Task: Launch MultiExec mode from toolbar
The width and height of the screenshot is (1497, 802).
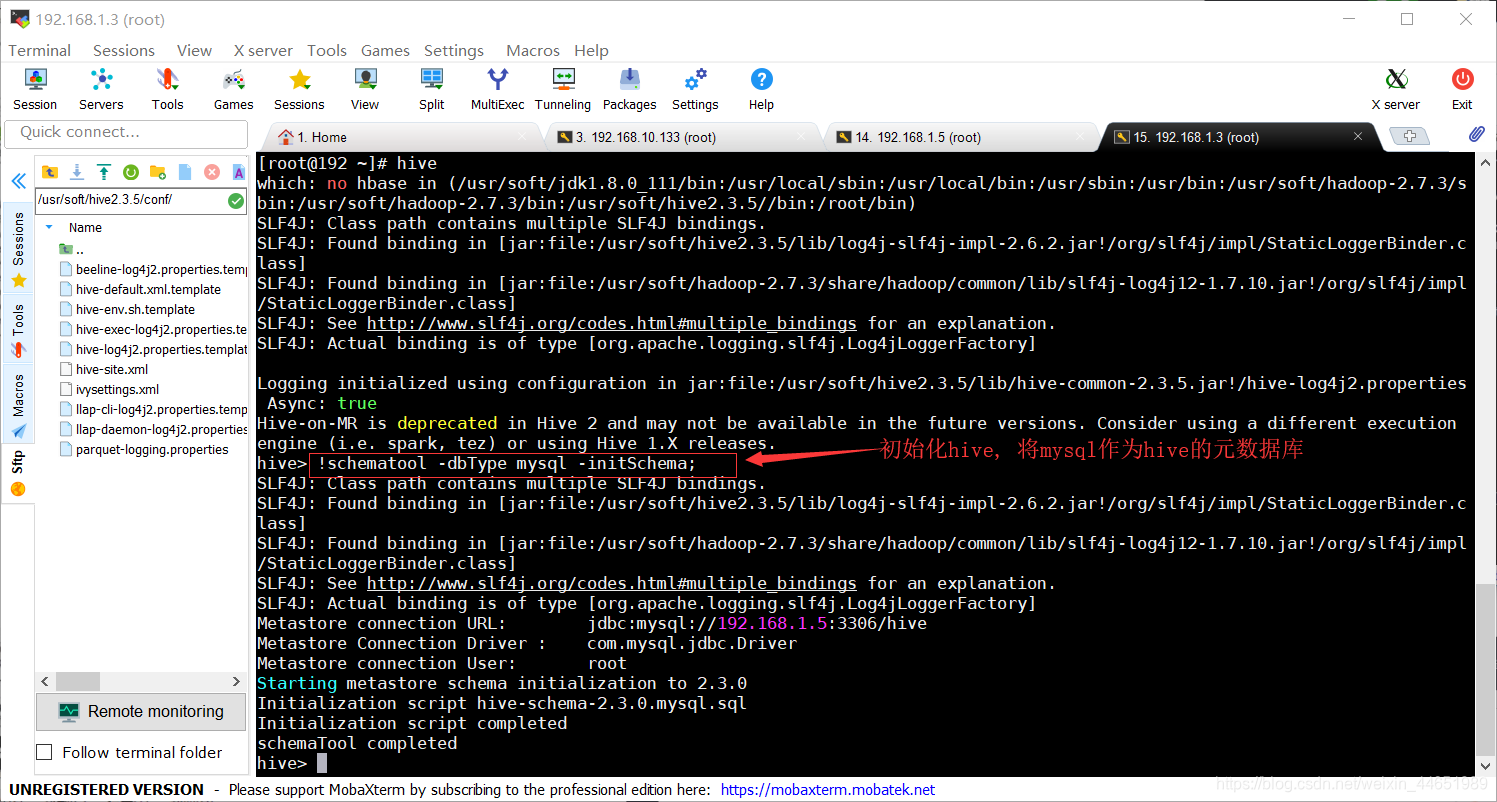Action: click(x=497, y=89)
